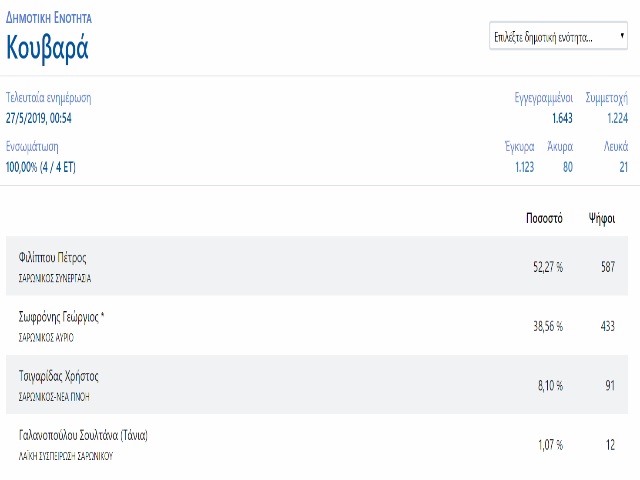Click the dropdown arrow for municipal unit

click(x=622, y=36)
